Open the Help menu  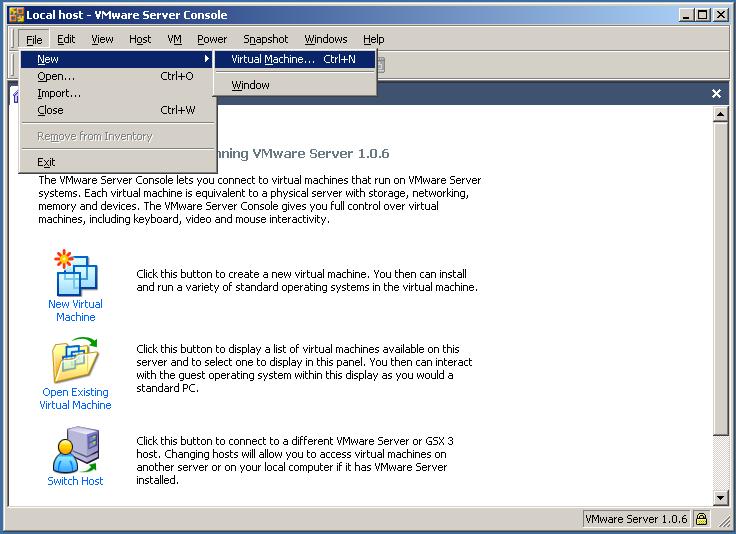click(374, 39)
